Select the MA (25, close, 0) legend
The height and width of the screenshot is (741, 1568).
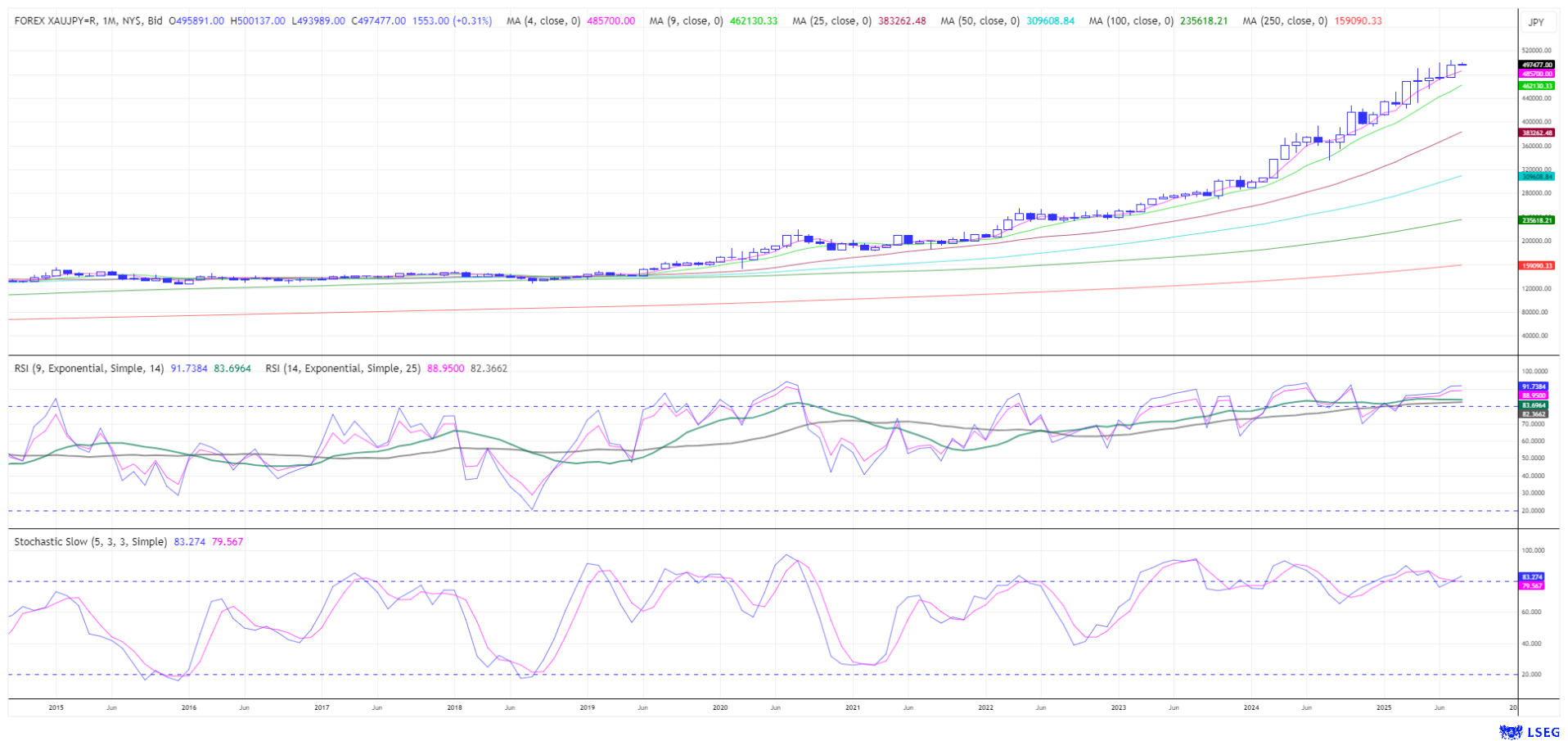tap(831, 21)
